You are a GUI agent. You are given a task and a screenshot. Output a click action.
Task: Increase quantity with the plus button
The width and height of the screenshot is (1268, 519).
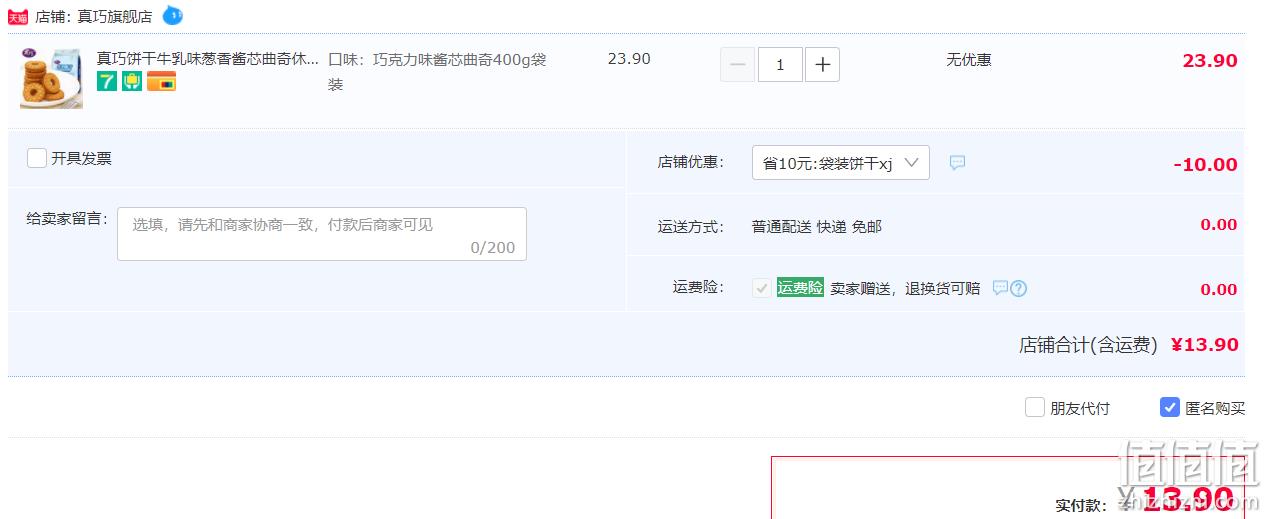[x=822, y=65]
